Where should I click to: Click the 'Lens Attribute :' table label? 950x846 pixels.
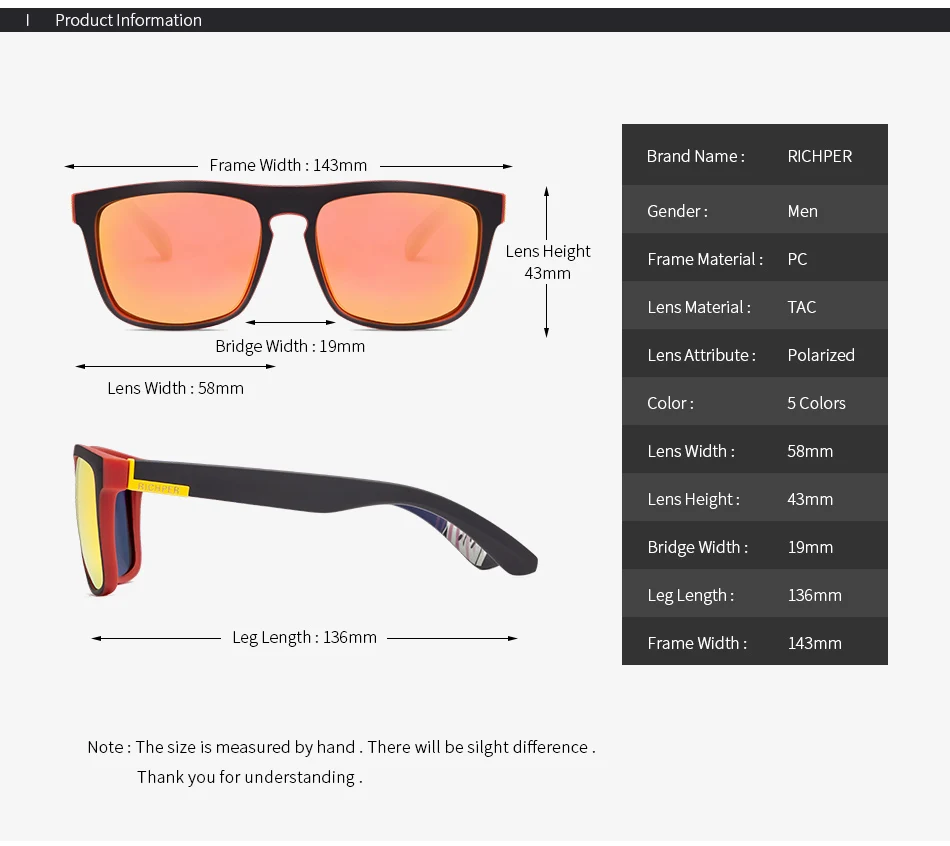[x=702, y=355]
